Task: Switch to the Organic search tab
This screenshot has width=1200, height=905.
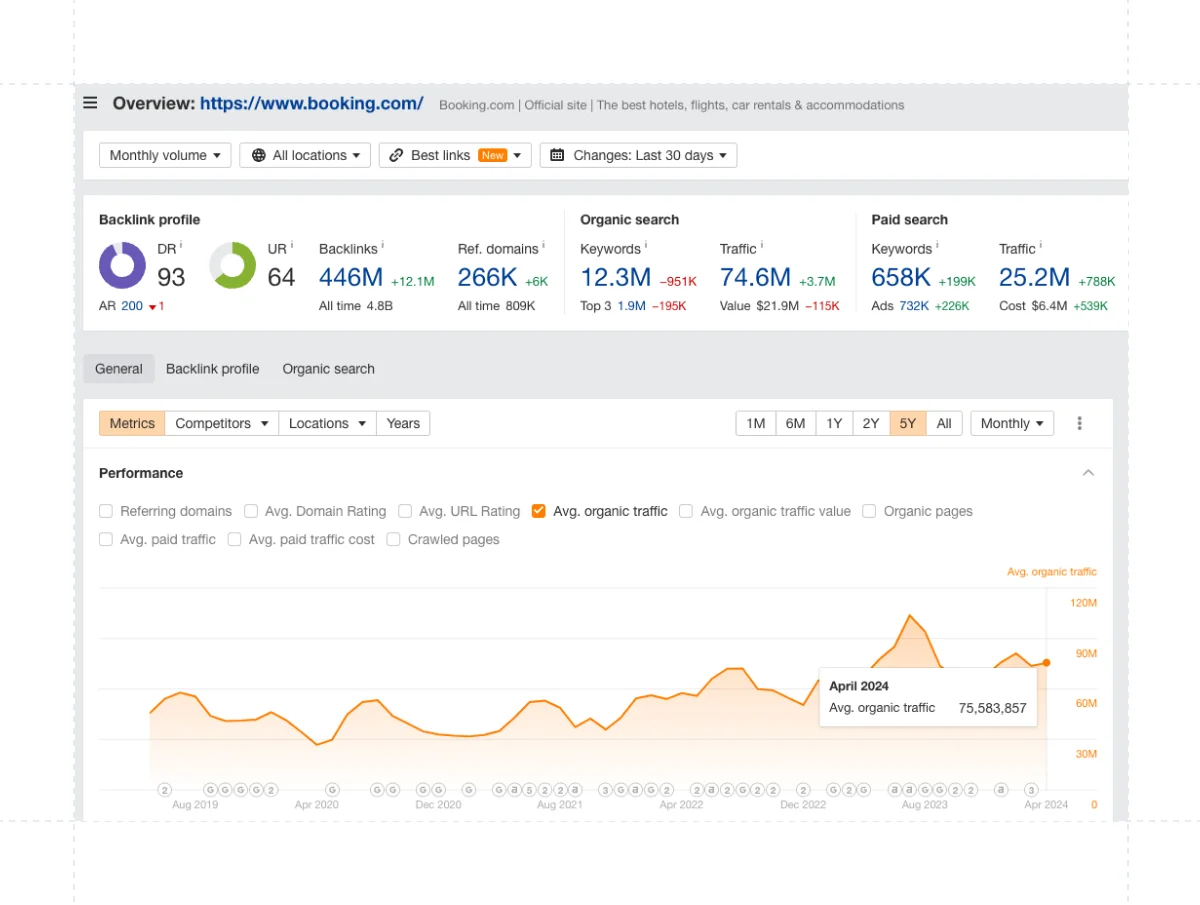Action: [328, 369]
